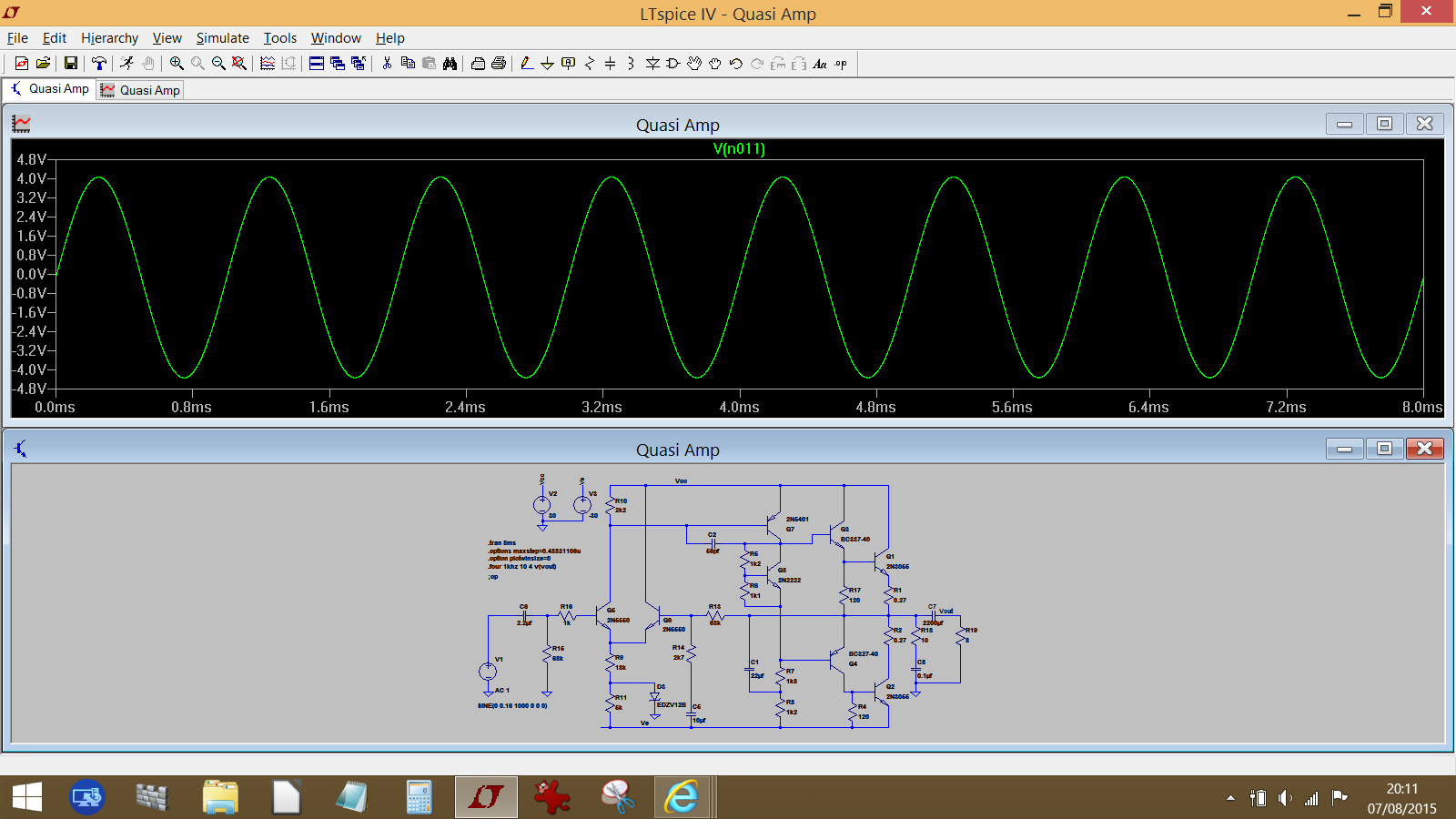Click the 8.0ms time axis label

pos(1422,407)
